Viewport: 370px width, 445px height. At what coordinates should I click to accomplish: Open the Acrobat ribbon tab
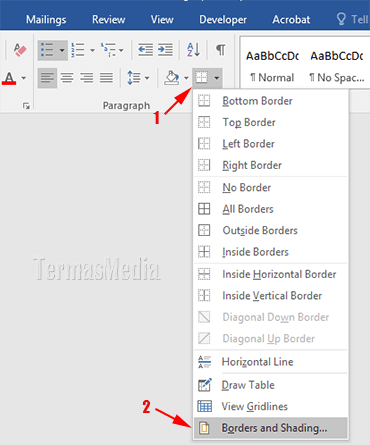pos(291,20)
